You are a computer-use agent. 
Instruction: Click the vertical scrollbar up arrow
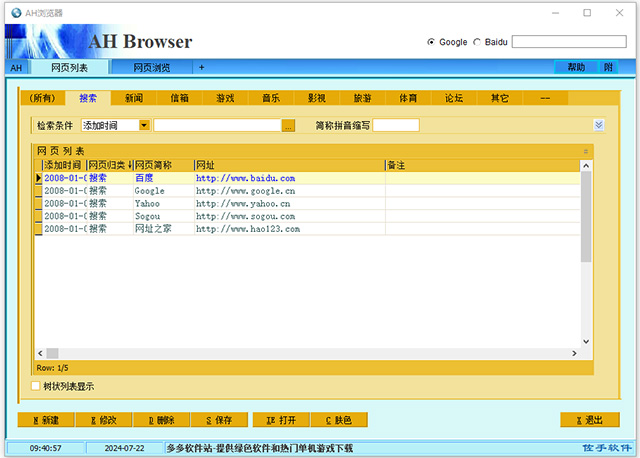586,166
